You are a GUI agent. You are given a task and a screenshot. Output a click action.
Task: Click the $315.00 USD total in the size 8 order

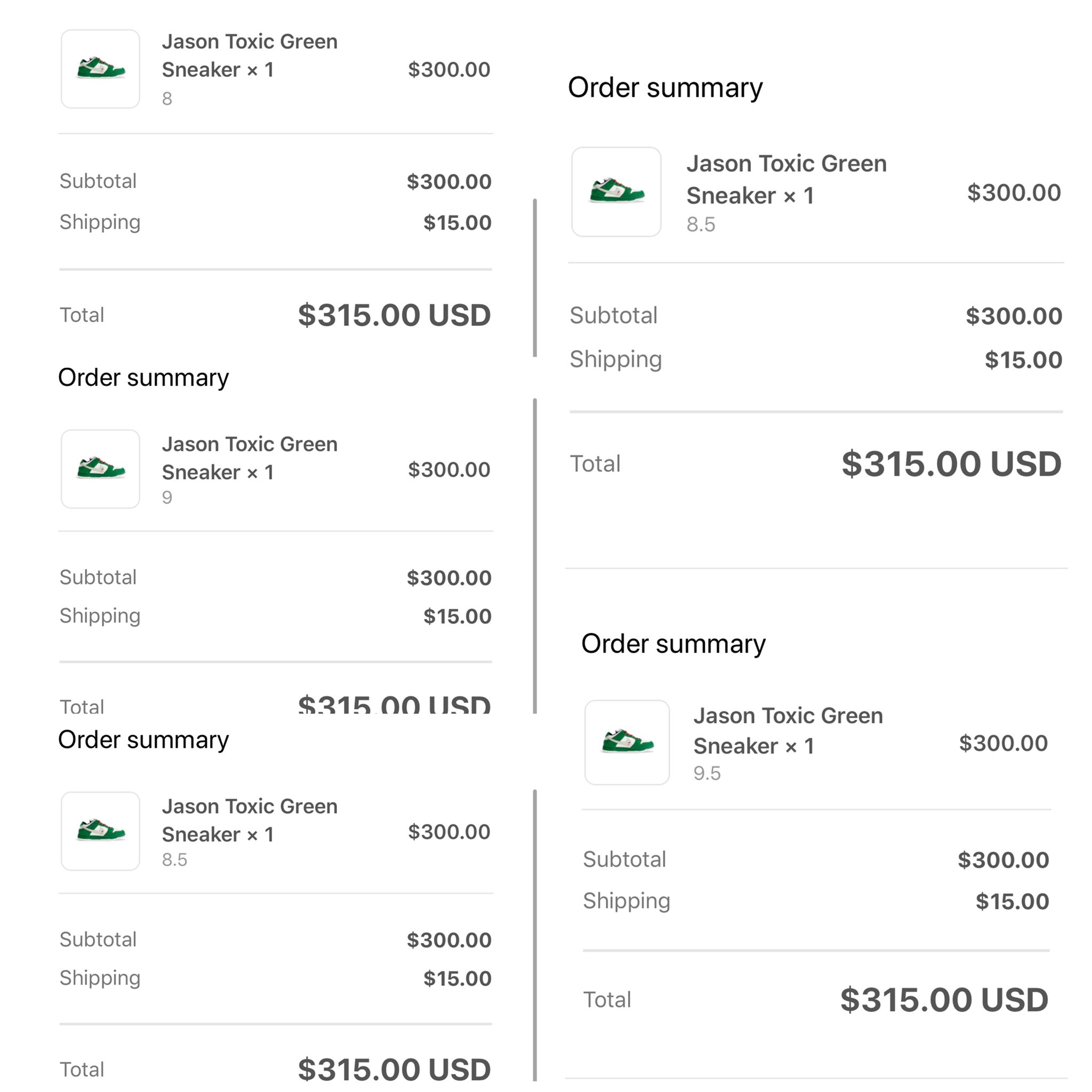pos(394,315)
